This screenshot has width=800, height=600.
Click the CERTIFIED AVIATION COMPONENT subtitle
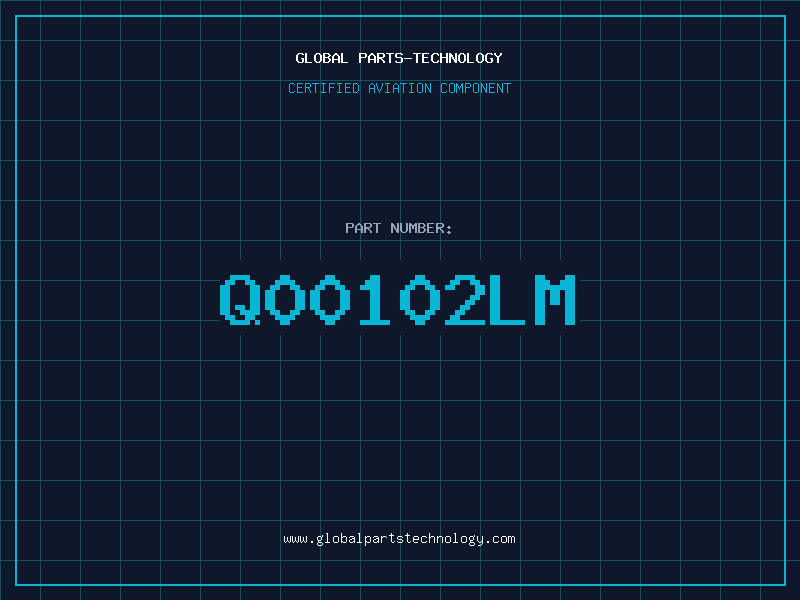click(399, 88)
